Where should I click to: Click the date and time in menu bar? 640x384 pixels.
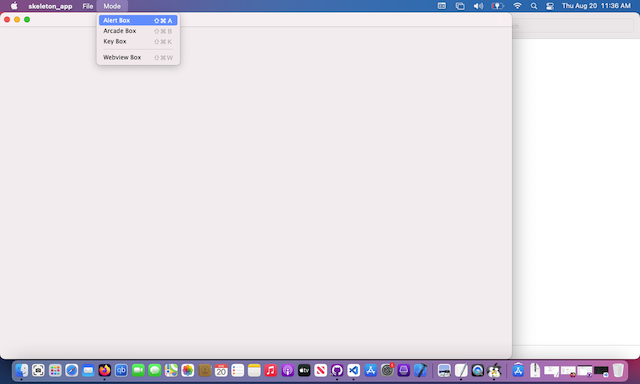point(596,6)
